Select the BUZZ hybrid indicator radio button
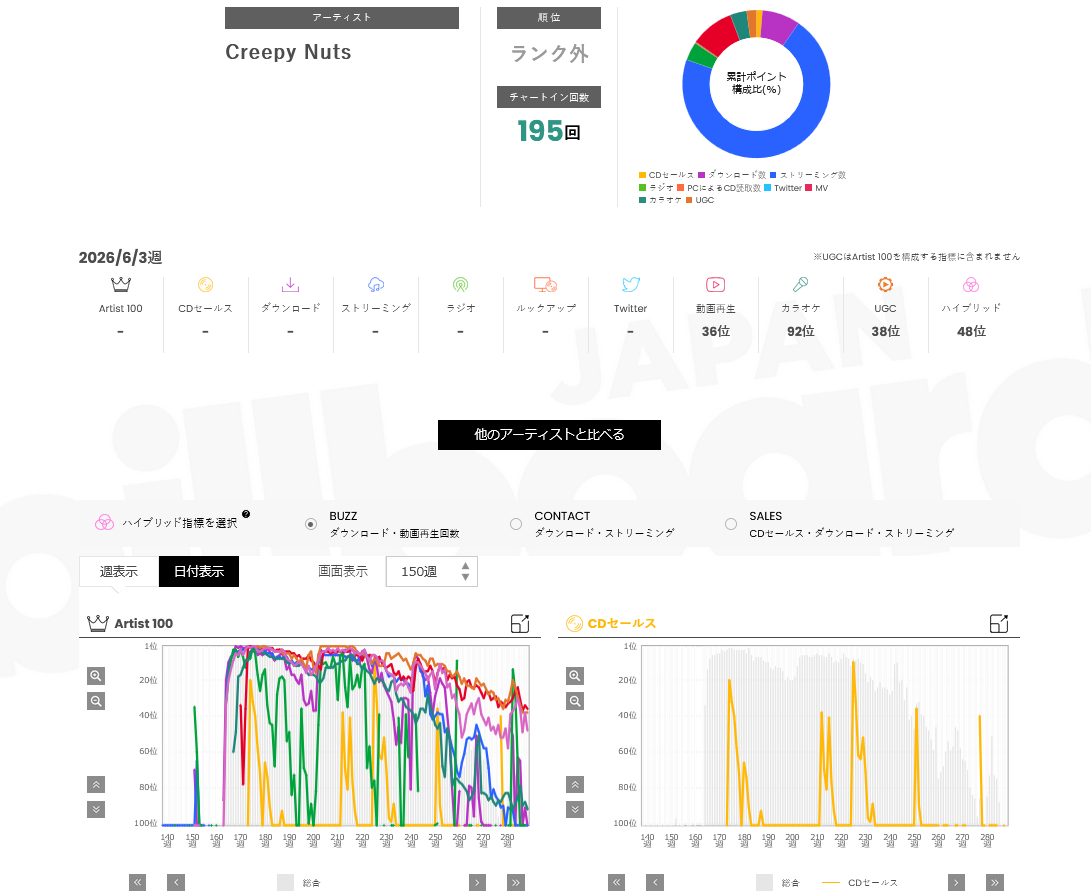 coord(311,524)
